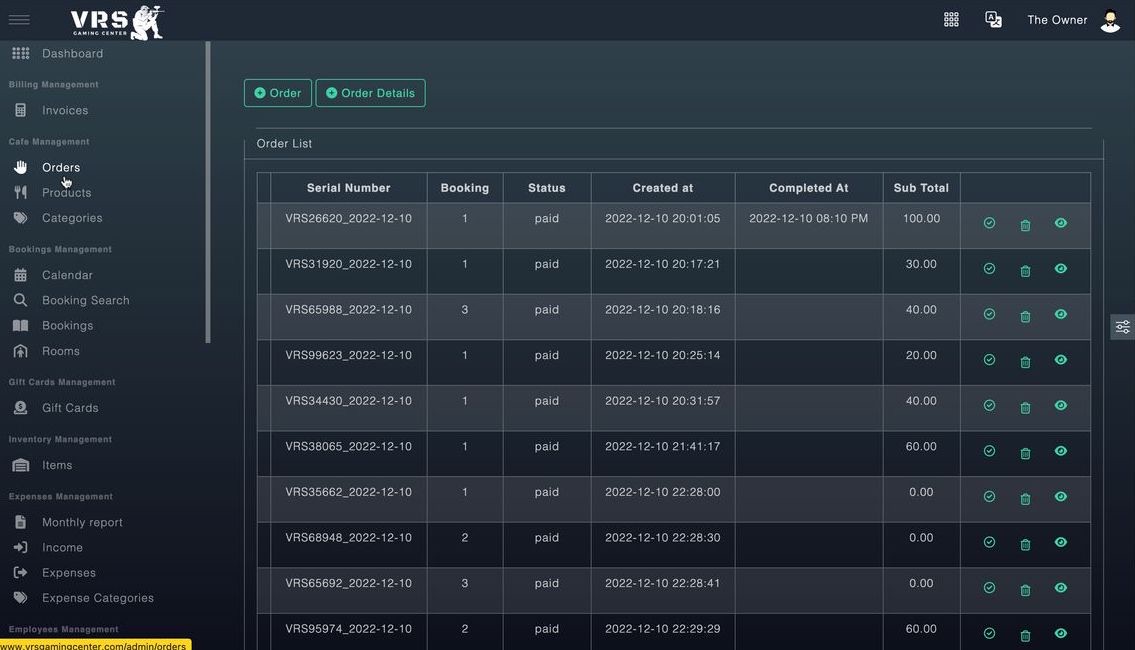Click check icon for order VRS38065_2022-12-10
Image resolution: width=1135 pixels, height=650 pixels.
coord(990,451)
